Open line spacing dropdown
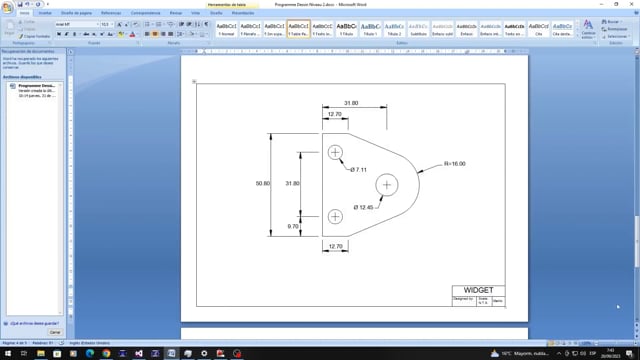The height and width of the screenshot is (360, 640). click(181, 34)
